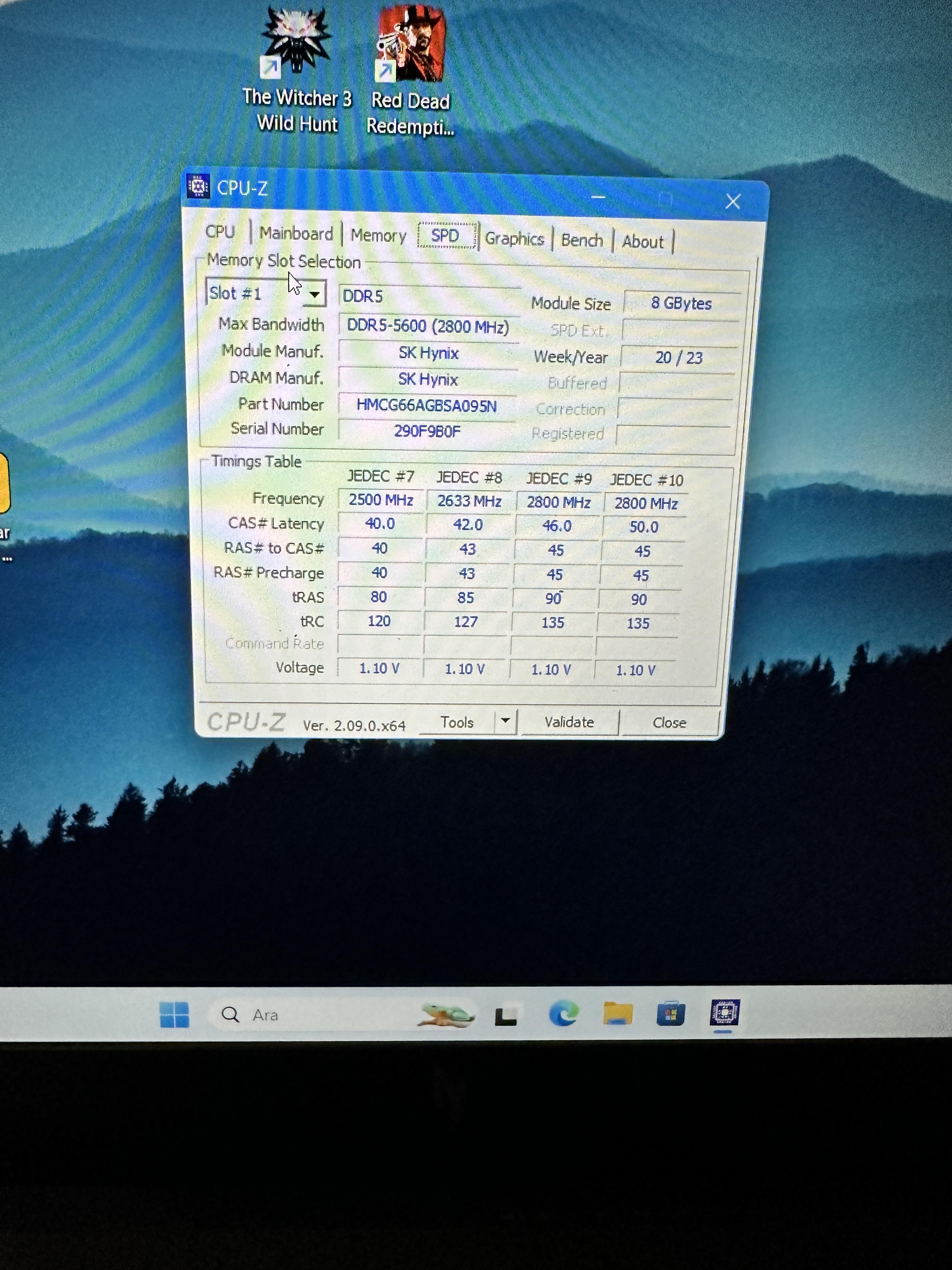Click CAS# Latency value 42.0

(x=468, y=525)
